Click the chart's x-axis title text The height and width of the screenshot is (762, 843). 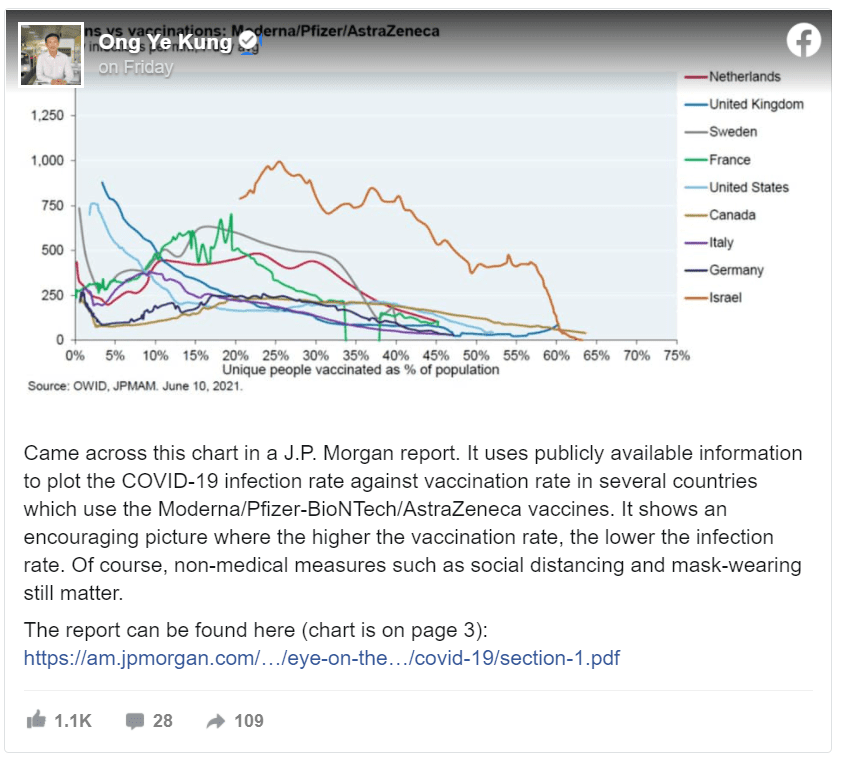pyautogui.click(x=376, y=370)
